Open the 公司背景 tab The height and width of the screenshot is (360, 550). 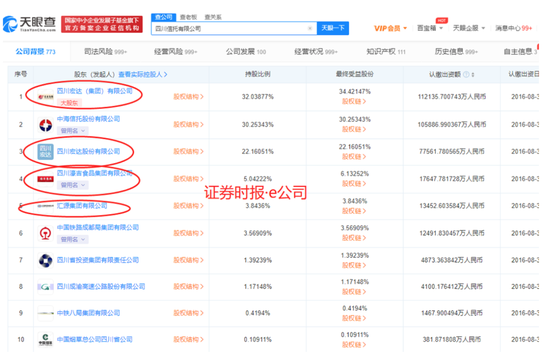click(x=35, y=52)
